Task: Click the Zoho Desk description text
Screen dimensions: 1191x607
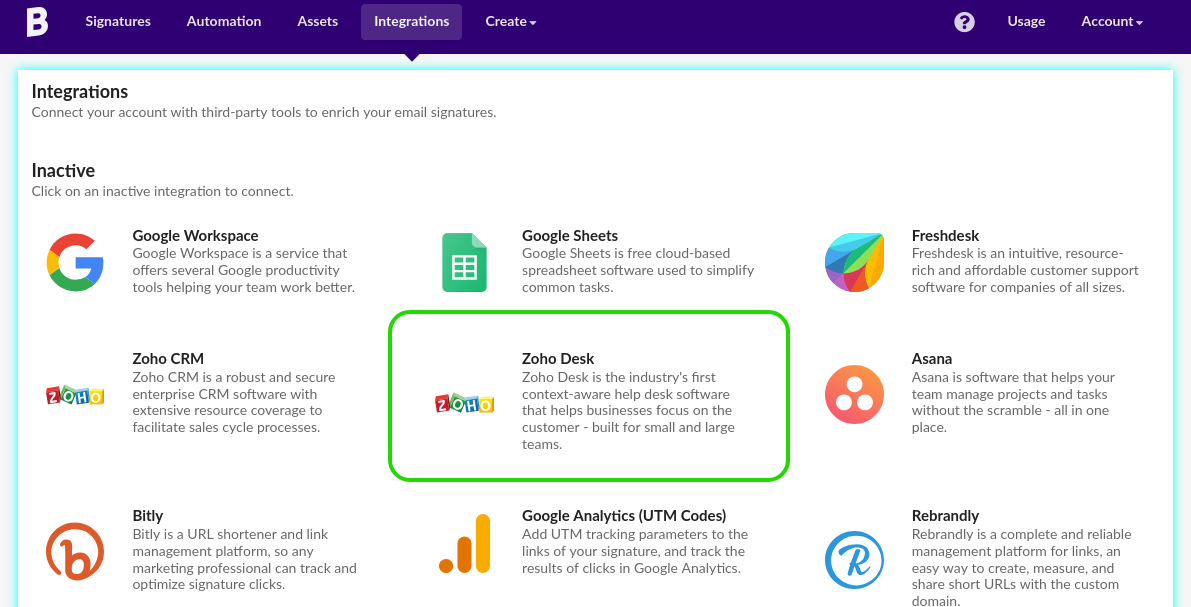Action: pyautogui.click(x=628, y=411)
